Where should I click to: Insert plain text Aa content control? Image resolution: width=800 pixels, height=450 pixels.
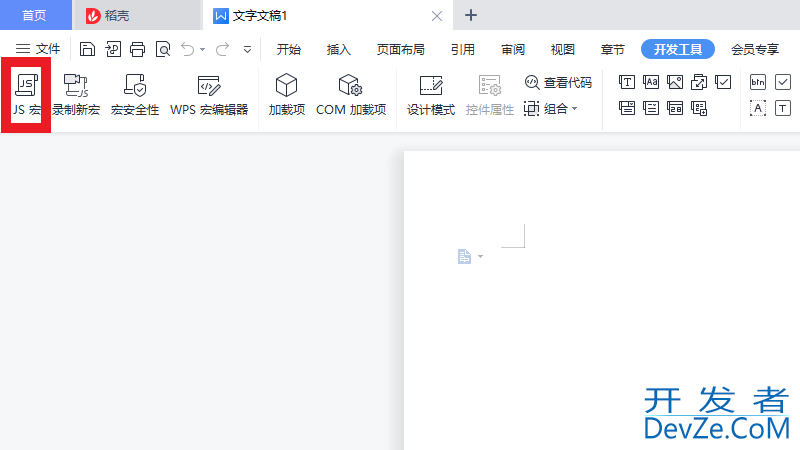[x=651, y=82]
